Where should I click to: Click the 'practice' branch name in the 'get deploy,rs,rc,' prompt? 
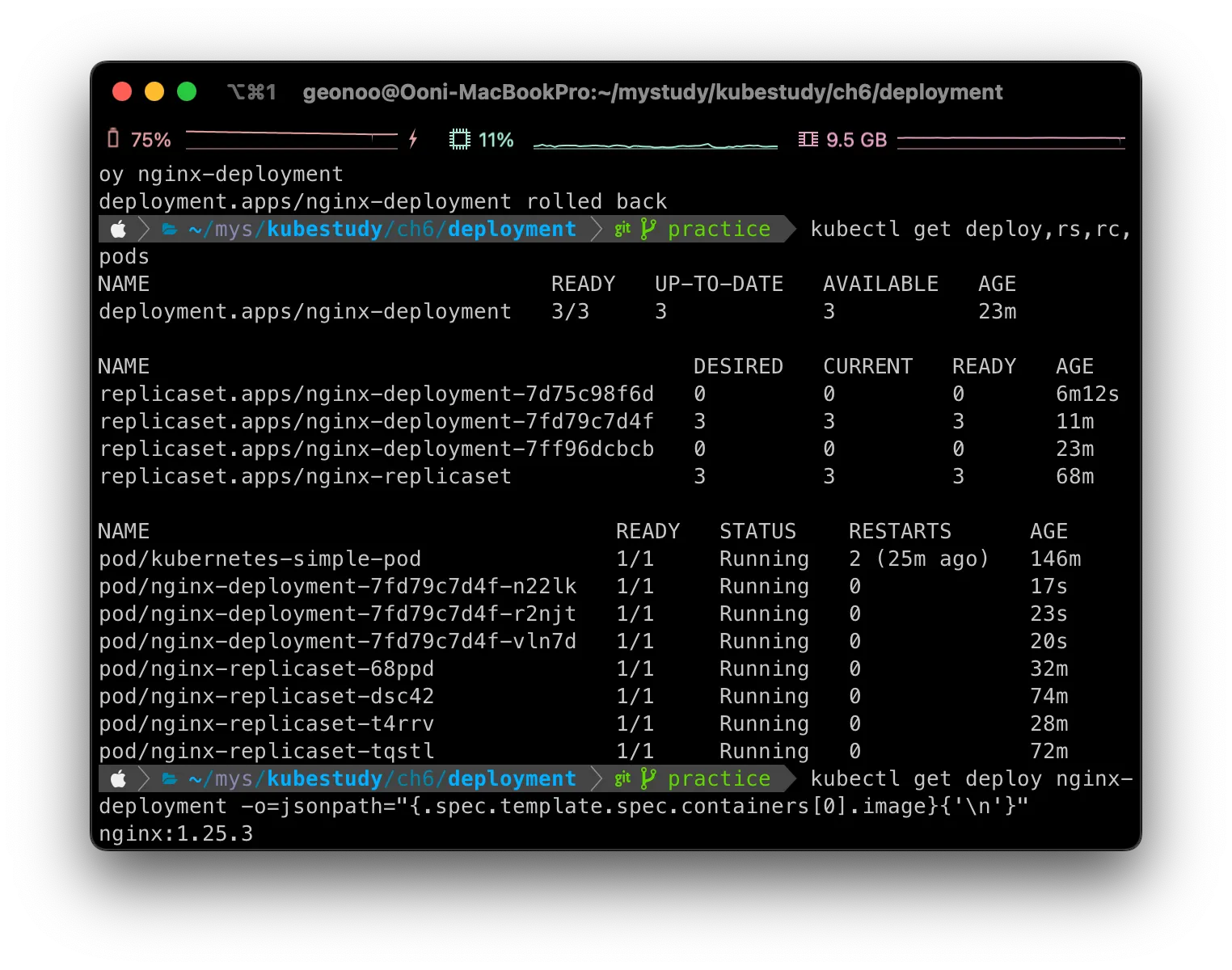719,230
